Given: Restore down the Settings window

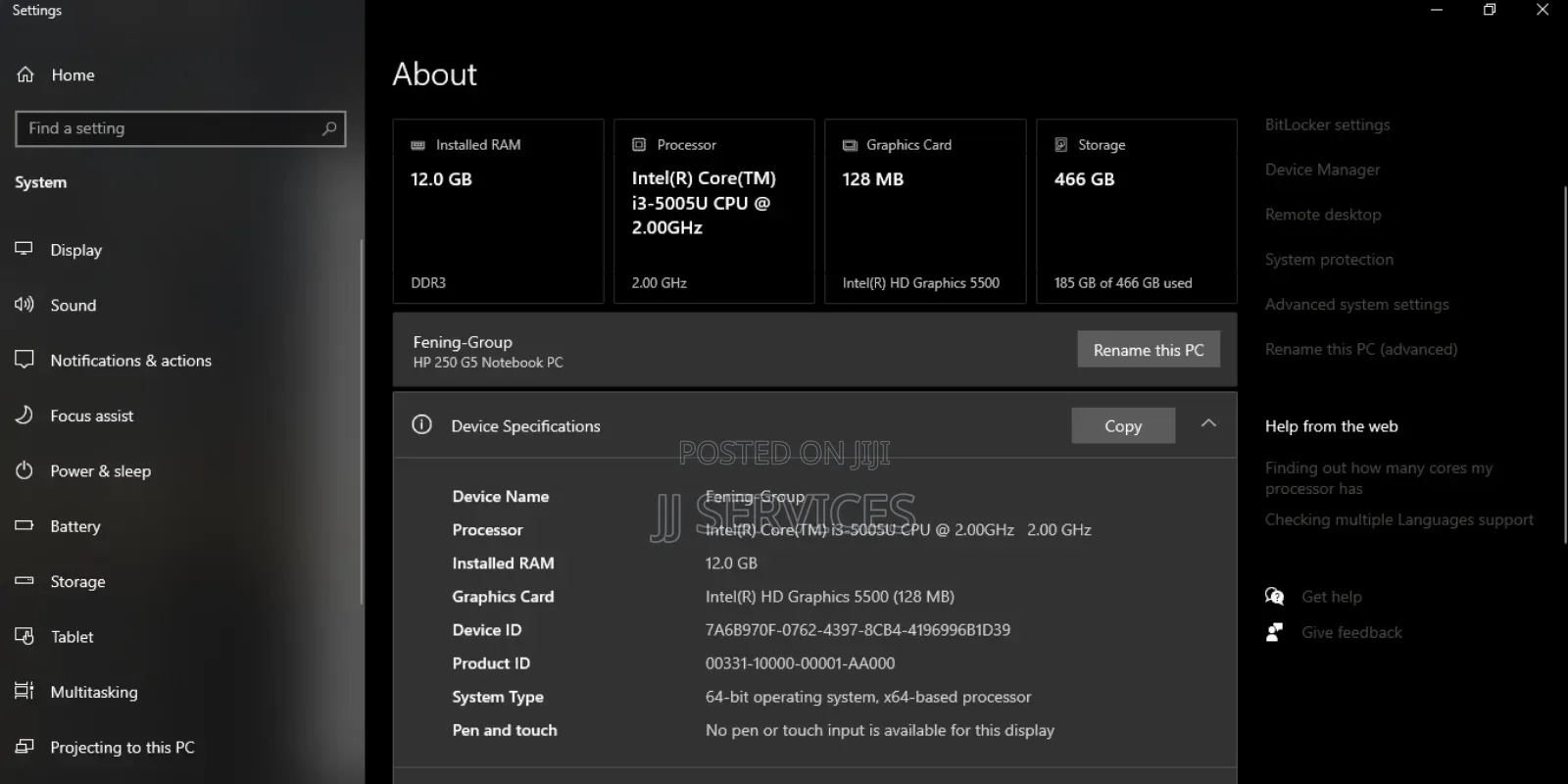Looking at the screenshot, I should coord(1490,10).
